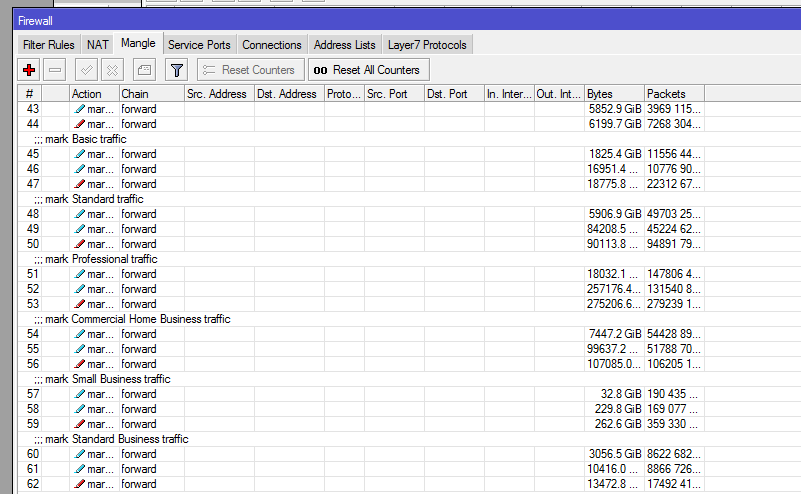Viewport: 801px width, 494px height.
Task: Click the Packets column header
Action: click(x=672, y=94)
